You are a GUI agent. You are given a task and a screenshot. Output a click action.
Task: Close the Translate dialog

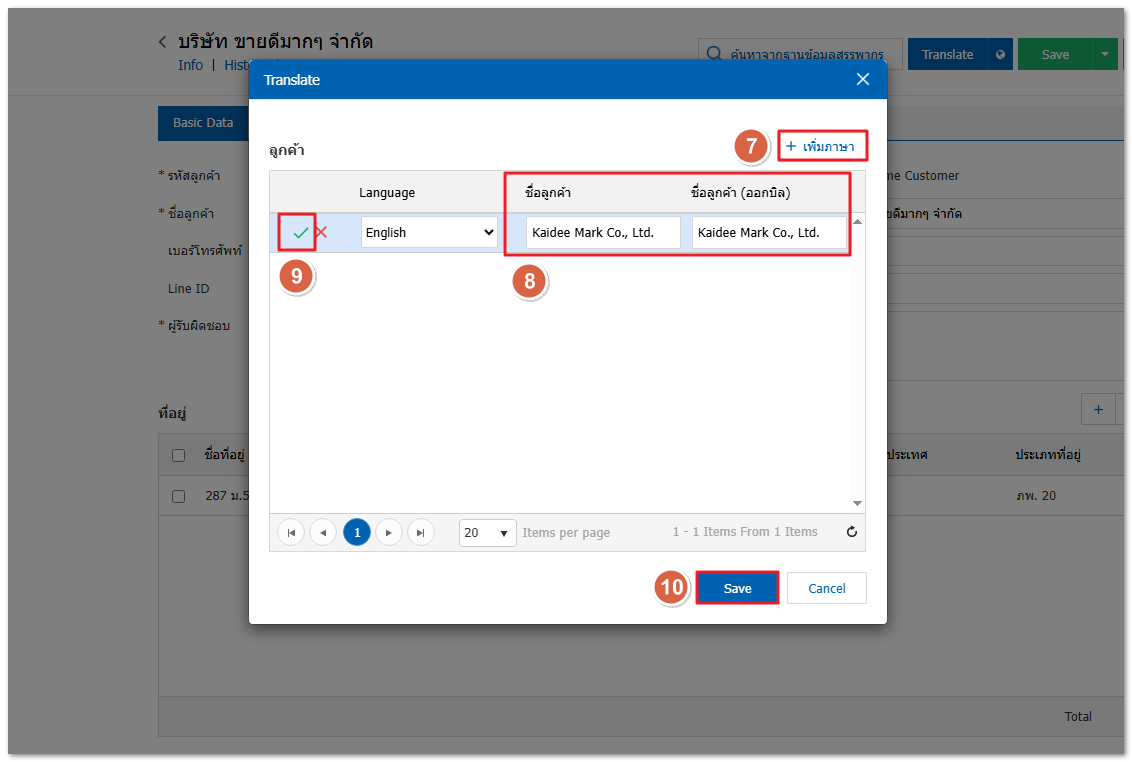coord(863,80)
